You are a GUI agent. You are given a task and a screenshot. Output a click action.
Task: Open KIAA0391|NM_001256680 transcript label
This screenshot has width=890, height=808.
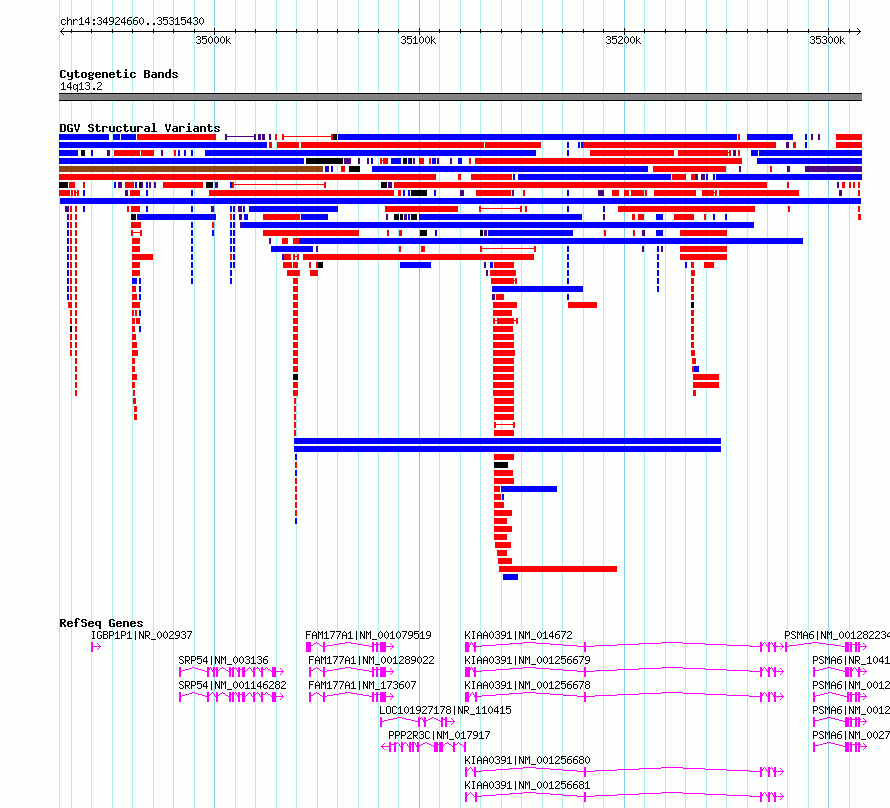point(527,760)
